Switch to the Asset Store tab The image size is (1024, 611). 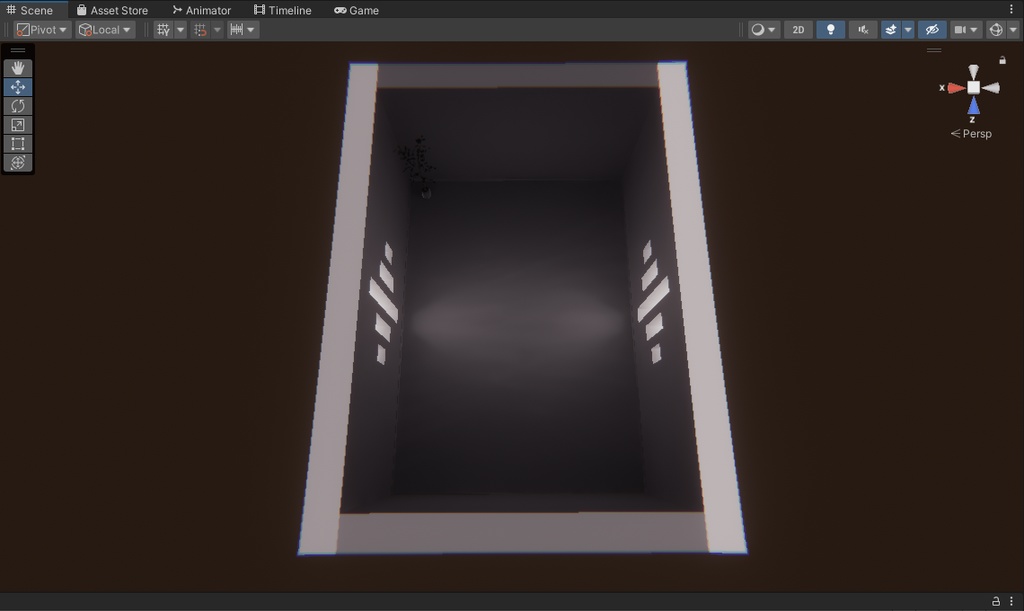[112, 10]
